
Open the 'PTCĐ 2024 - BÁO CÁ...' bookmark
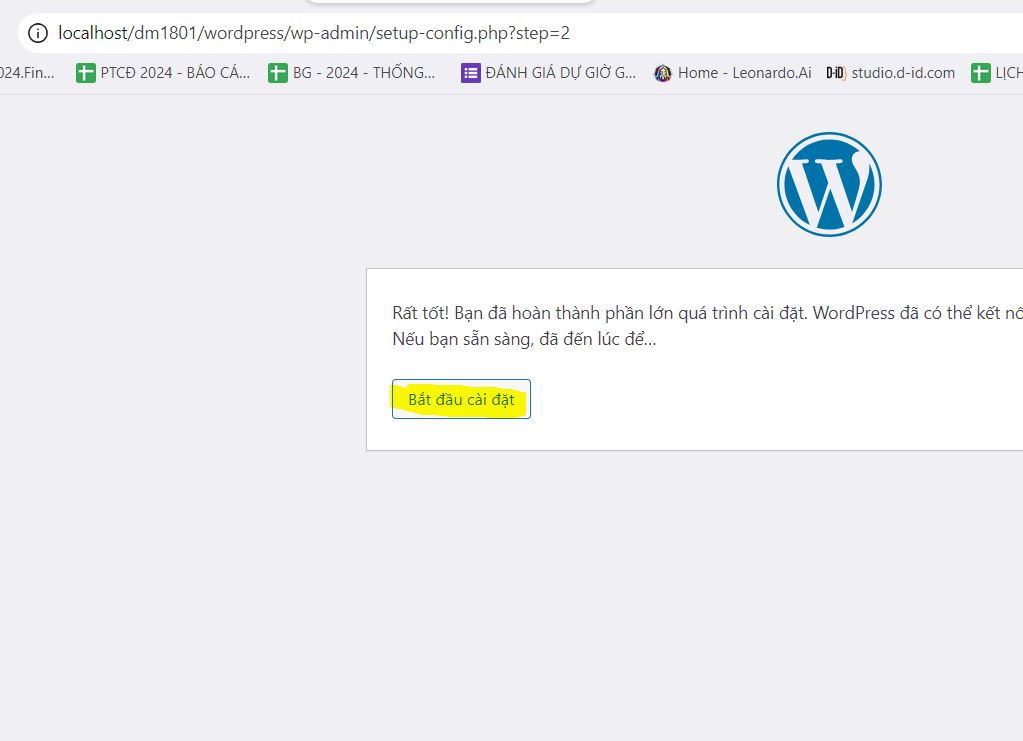coord(163,72)
